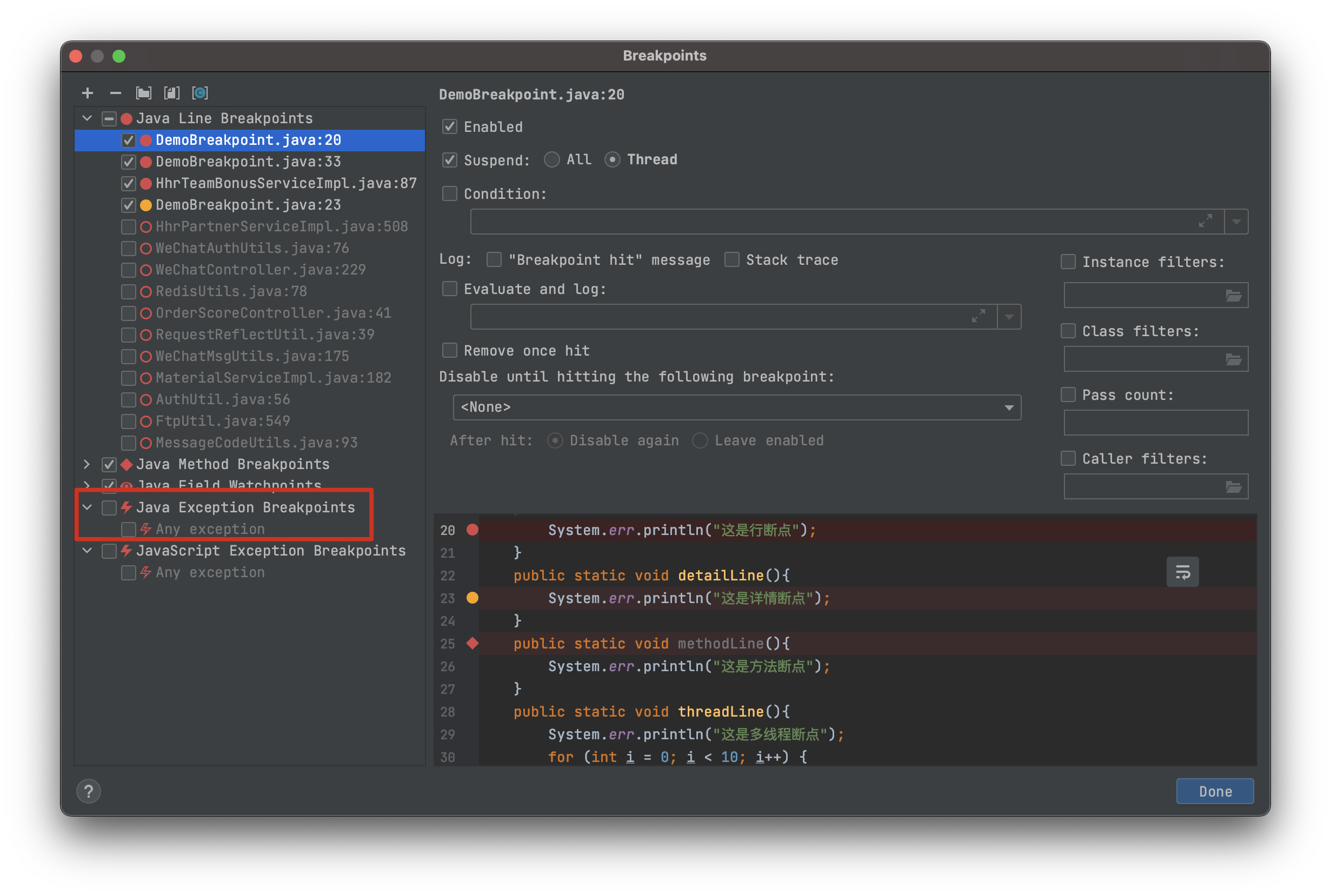Click the Done button
1331x896 pixels.
(1214, 791)
